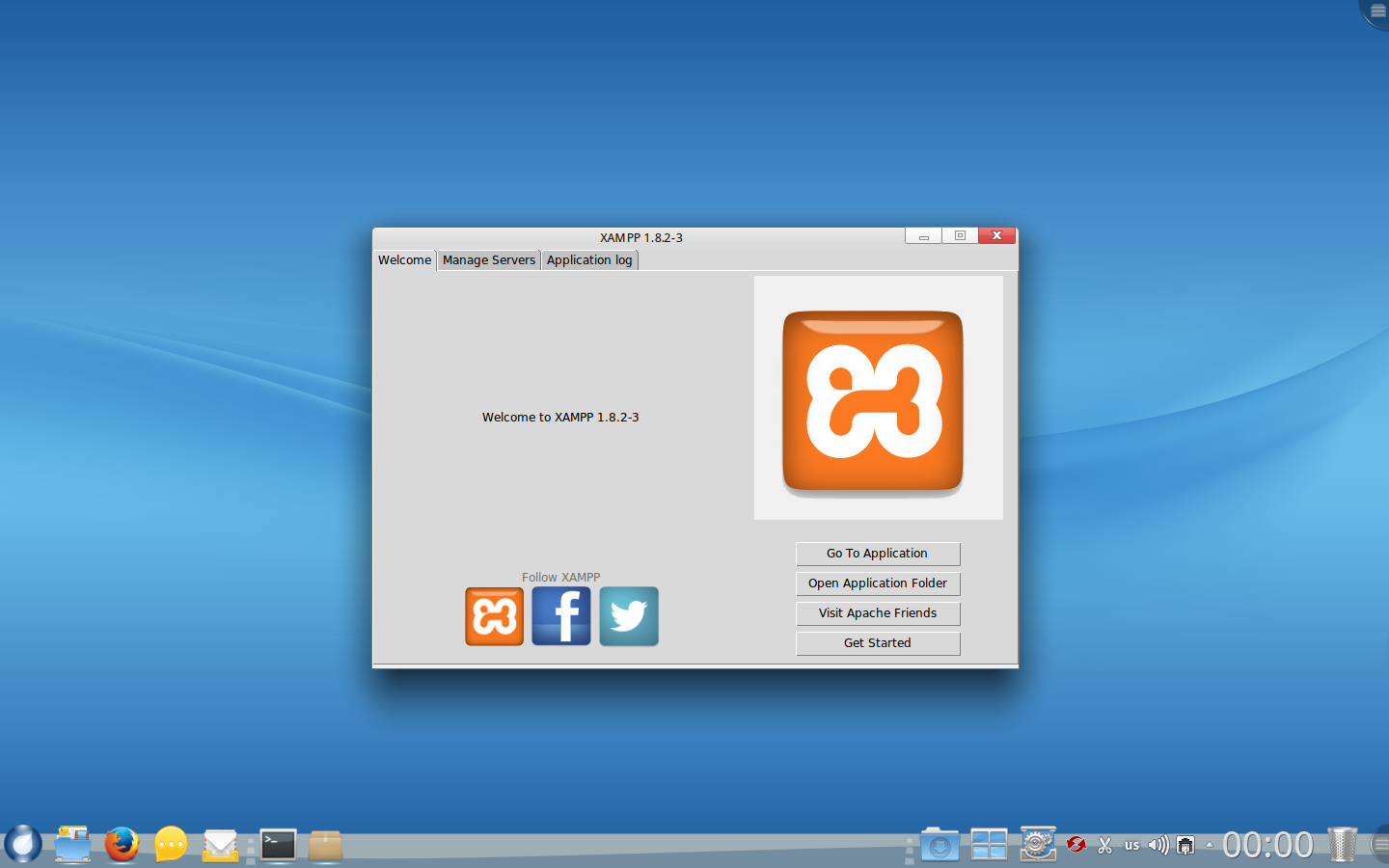Screen dimensions: 1389x868
Task: Open the Application log tab
Action: 589,260
